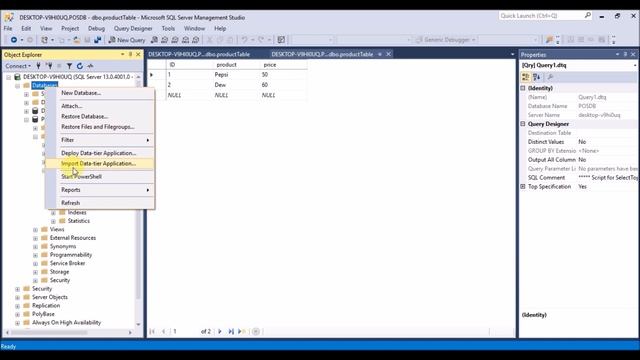Open the Tools menu
640x360 pixels.
pyautogui.click(x=168, y=29)
